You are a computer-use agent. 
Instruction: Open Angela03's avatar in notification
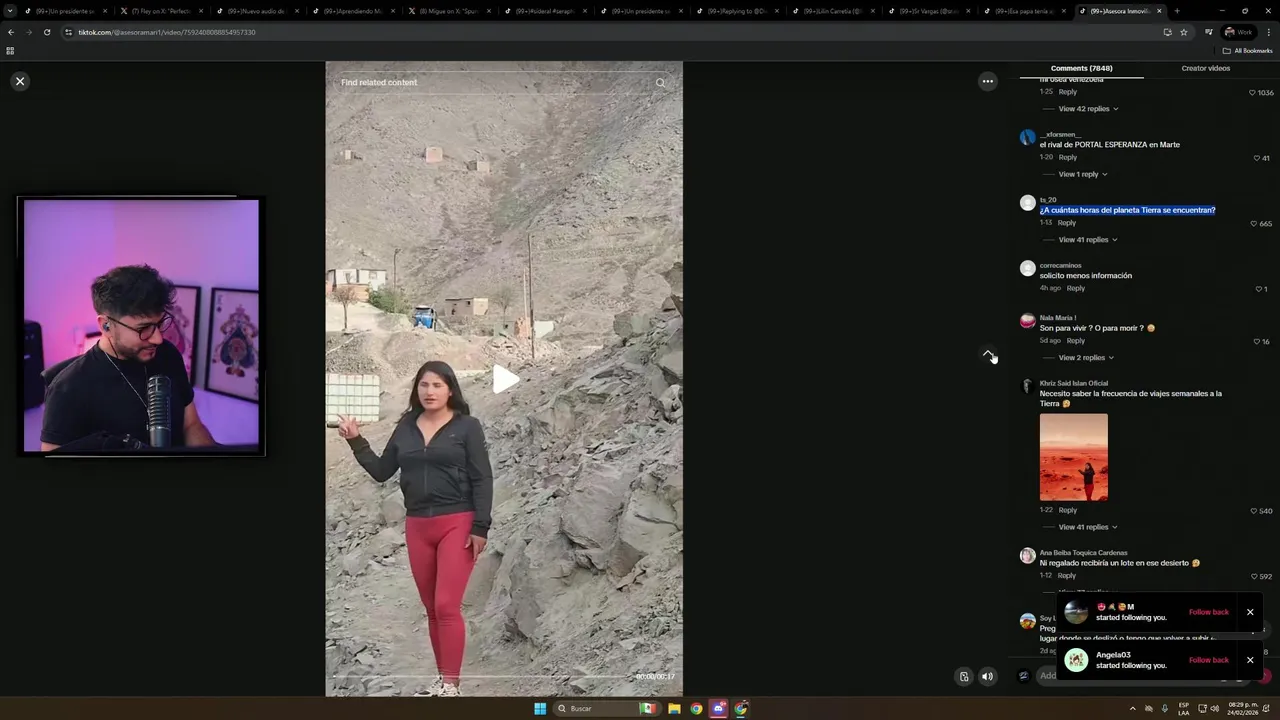(x=1076, y=660)
